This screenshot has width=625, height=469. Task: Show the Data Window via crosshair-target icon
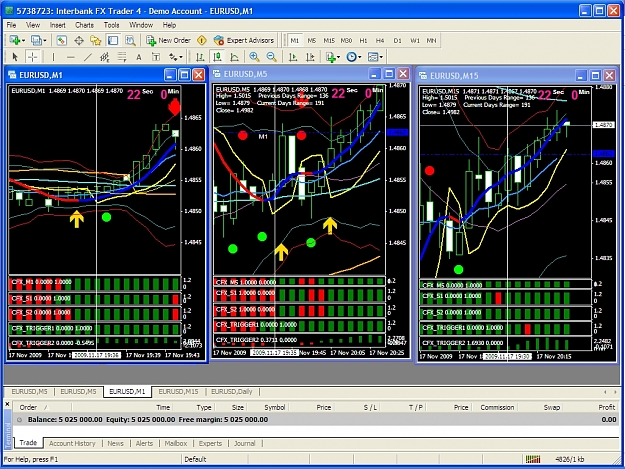click(79, 40)
